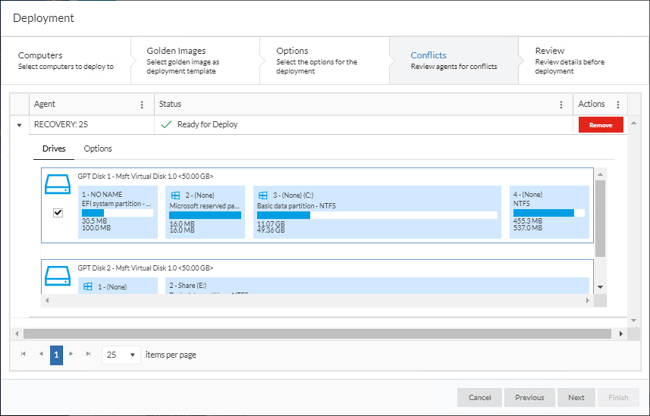Screen dimensions: 650x416
Task: Open the Actions column options menu
Action: pos(618,104)
